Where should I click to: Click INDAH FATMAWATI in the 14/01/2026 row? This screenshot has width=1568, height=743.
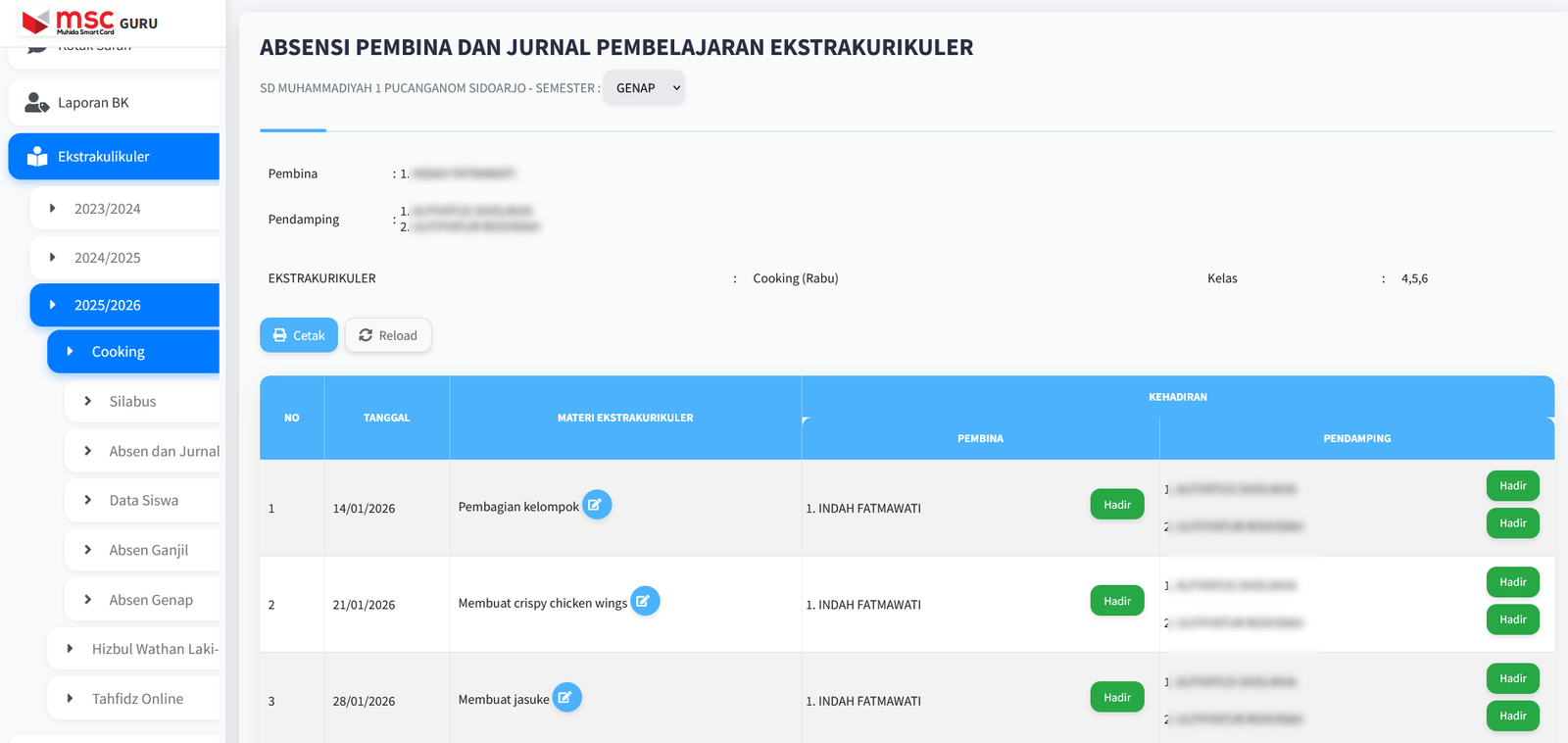[869, 509]
